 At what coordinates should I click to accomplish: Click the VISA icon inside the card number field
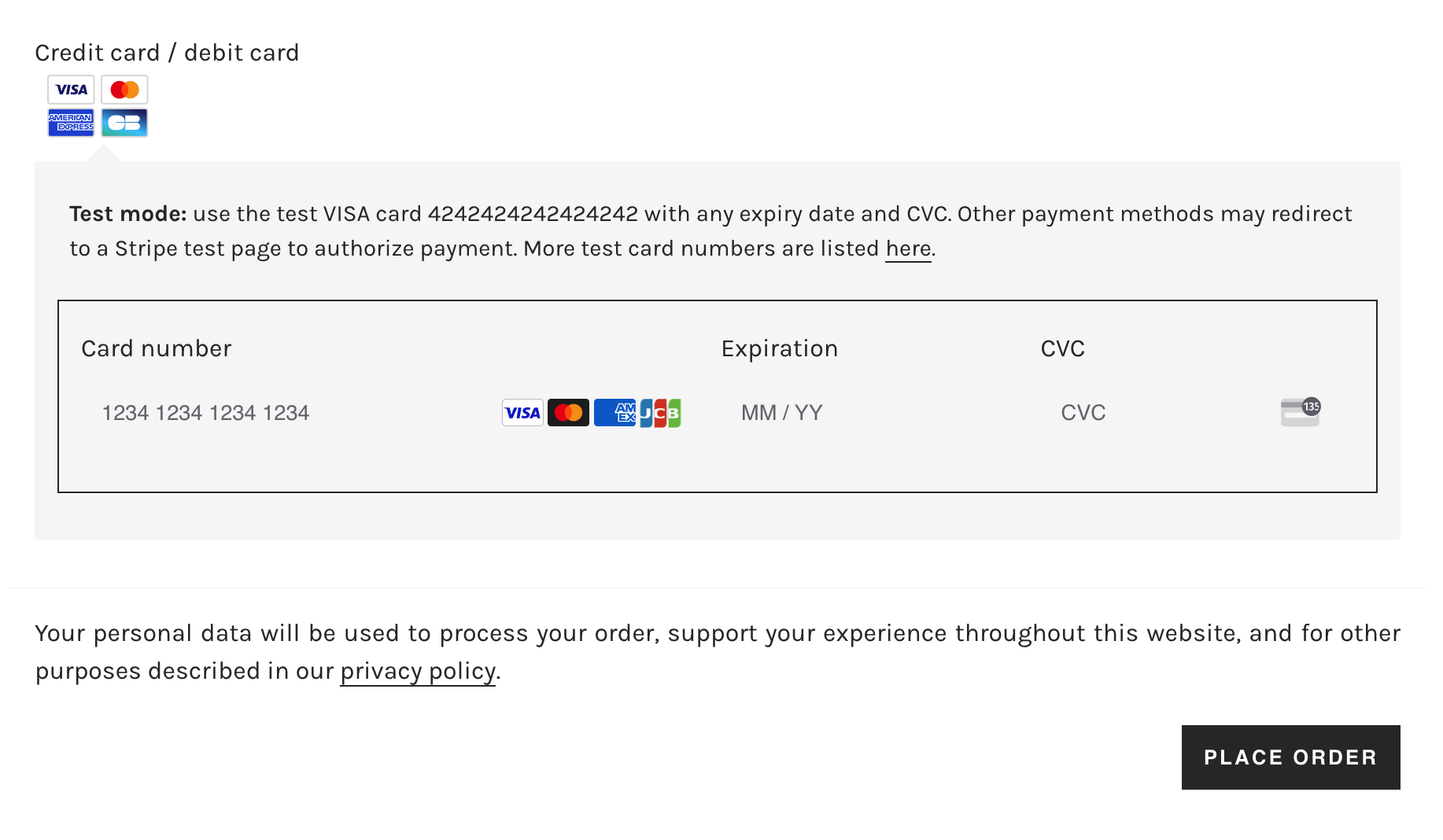click(x=522, y=412)
